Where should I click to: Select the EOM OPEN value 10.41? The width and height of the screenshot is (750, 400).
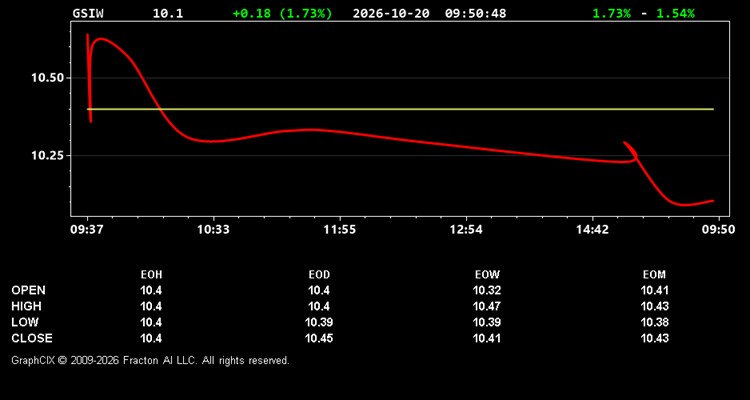654,290
